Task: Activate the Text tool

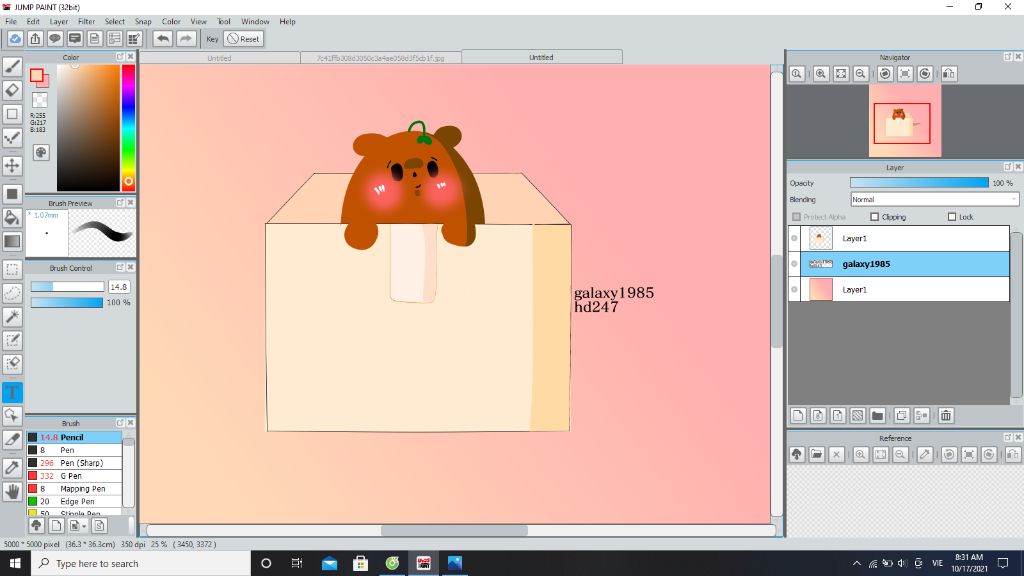Action: (12, 392)
